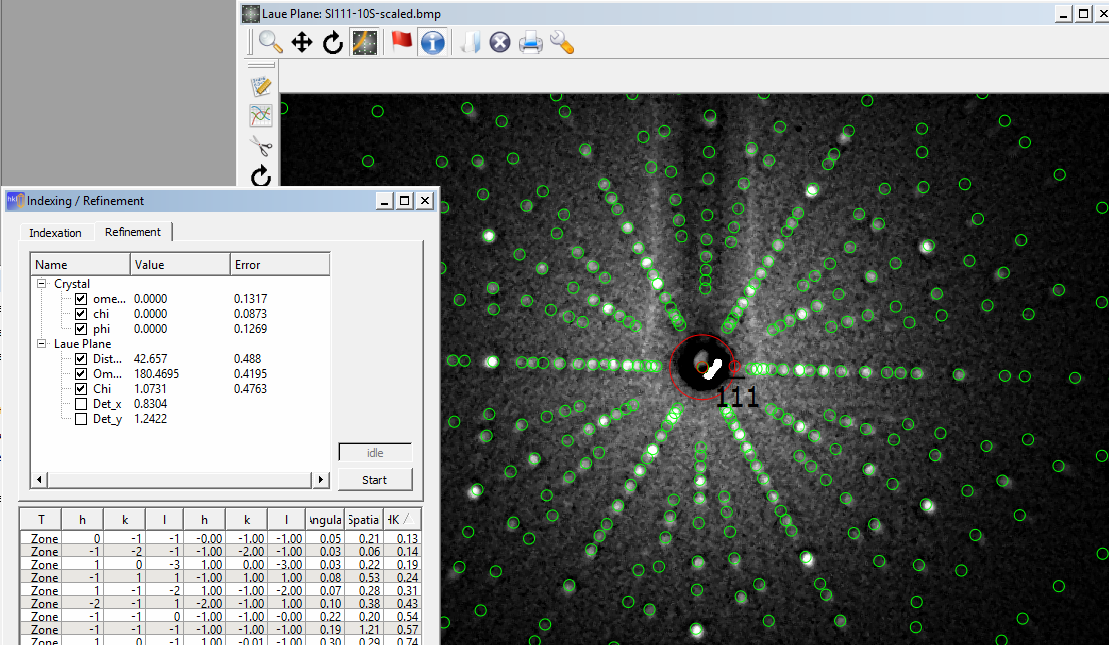Image resolution: width=1109 pixels, height=645 pixels.
Task: Click the printer icon in the toolbar
Action: [x=530, y=42]
